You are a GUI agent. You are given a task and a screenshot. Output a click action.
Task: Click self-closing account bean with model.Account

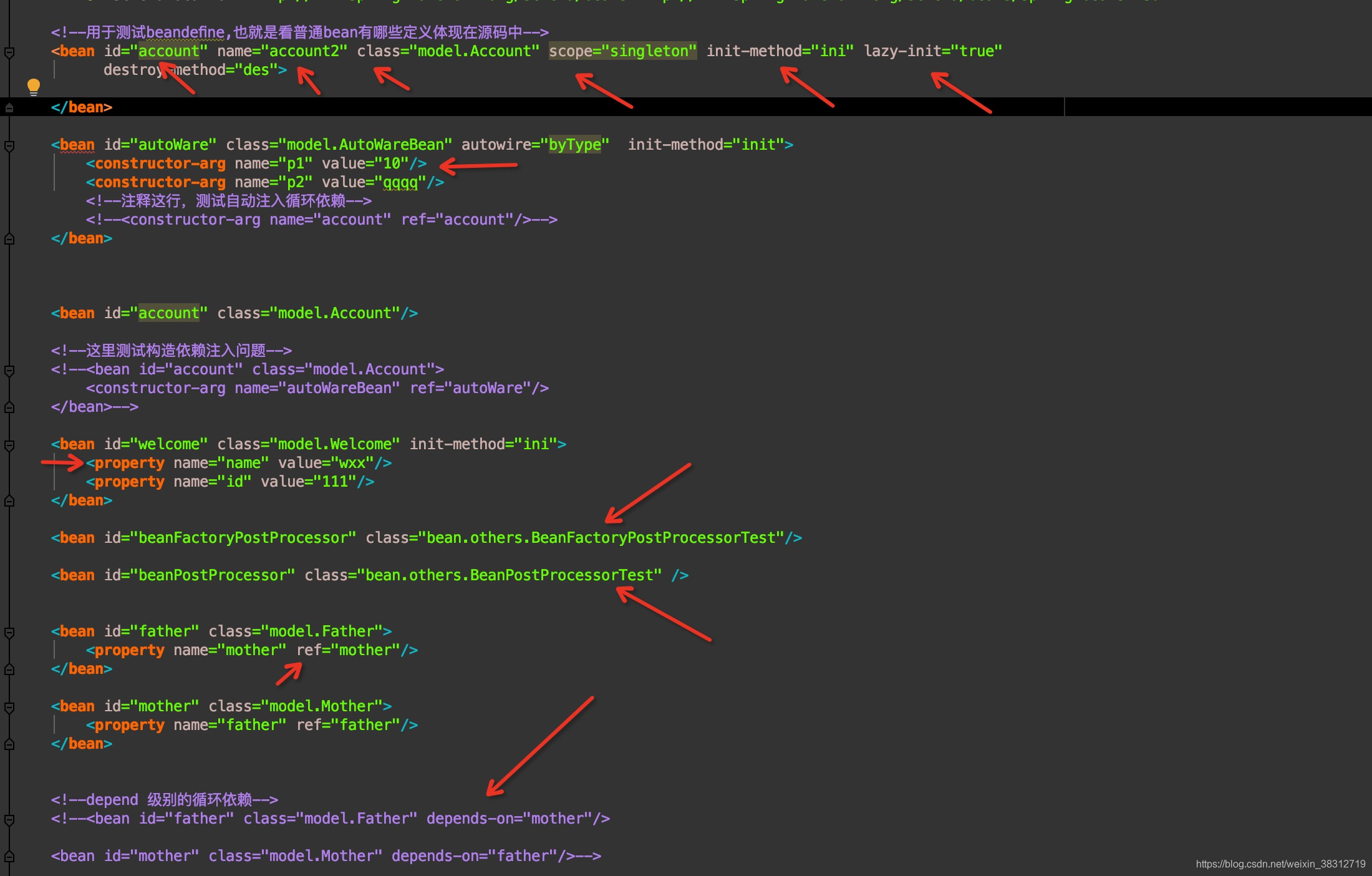click(x=234, y=313)
